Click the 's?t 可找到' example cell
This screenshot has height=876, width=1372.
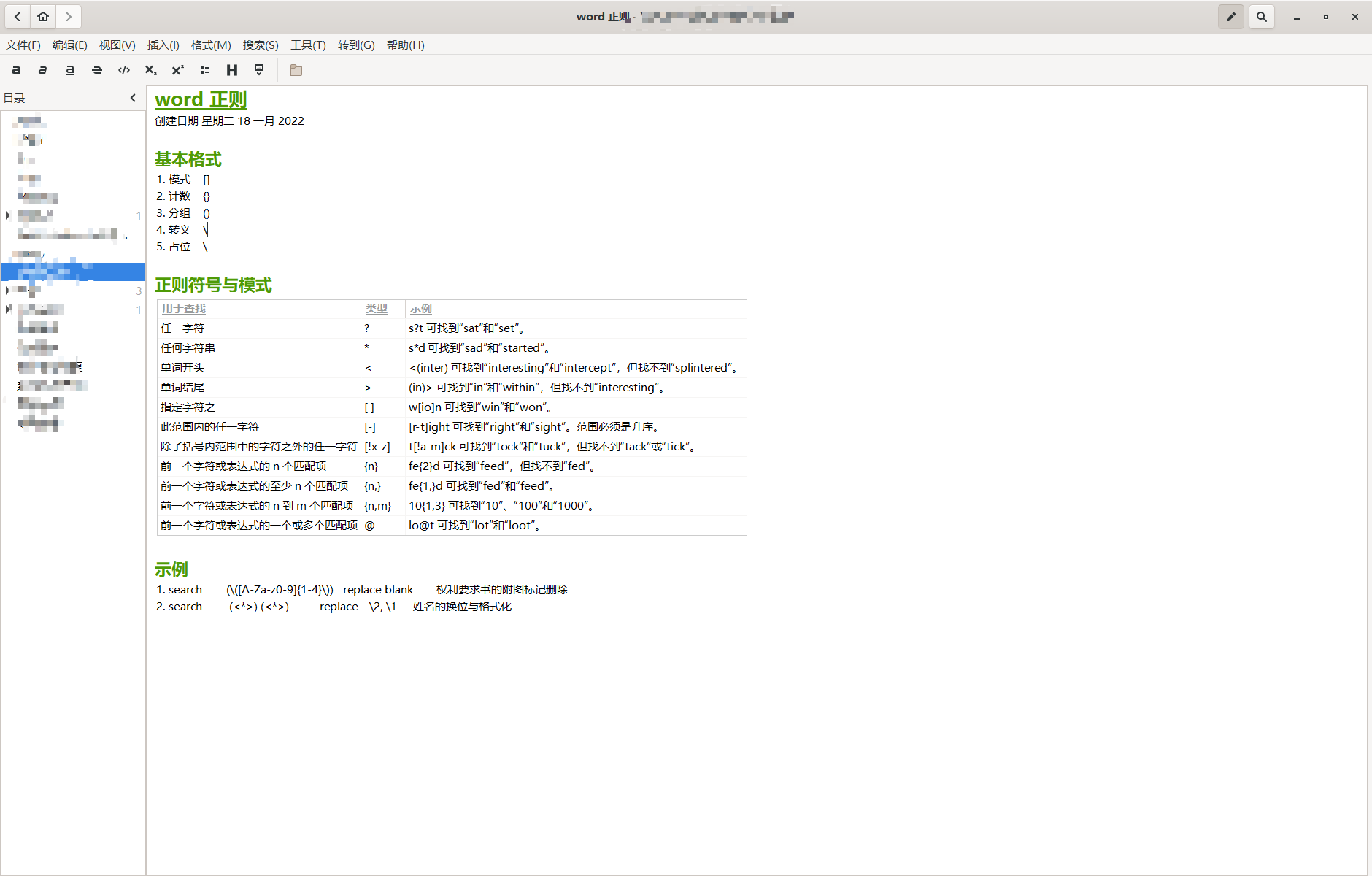pyautogui.click(x=576, y=328)
